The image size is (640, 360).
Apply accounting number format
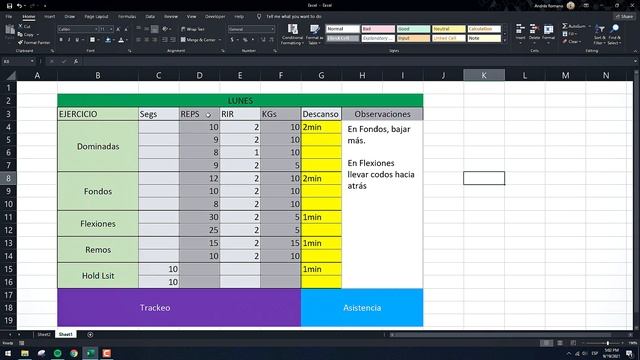click(232, 40)
